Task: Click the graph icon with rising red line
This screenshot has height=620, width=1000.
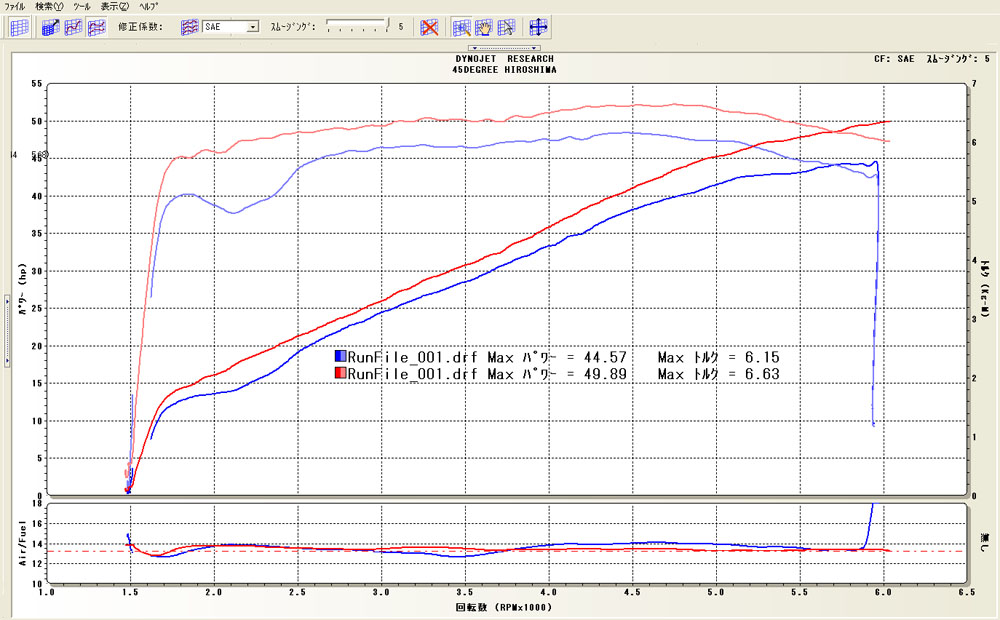Action: [x=73, y=27]
